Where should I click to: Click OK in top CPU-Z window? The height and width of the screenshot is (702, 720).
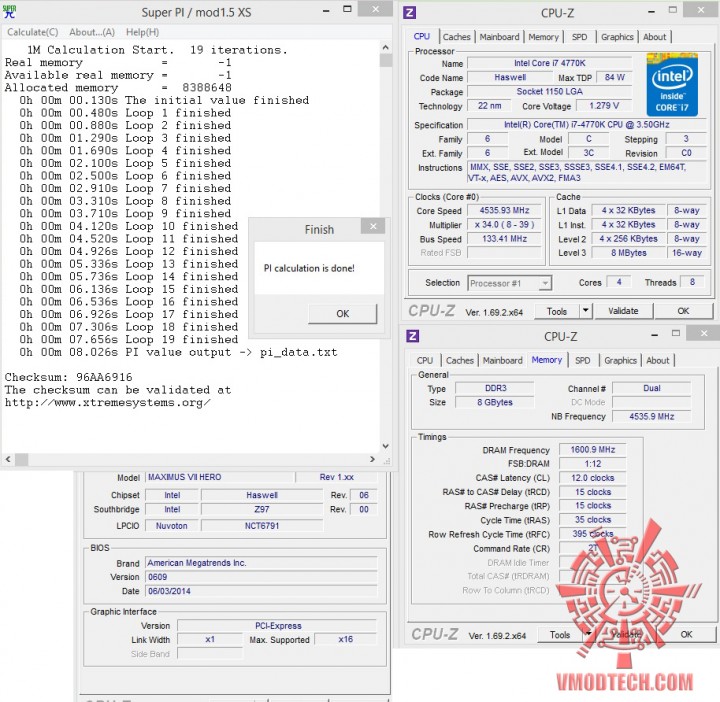(x=683, y=311)
